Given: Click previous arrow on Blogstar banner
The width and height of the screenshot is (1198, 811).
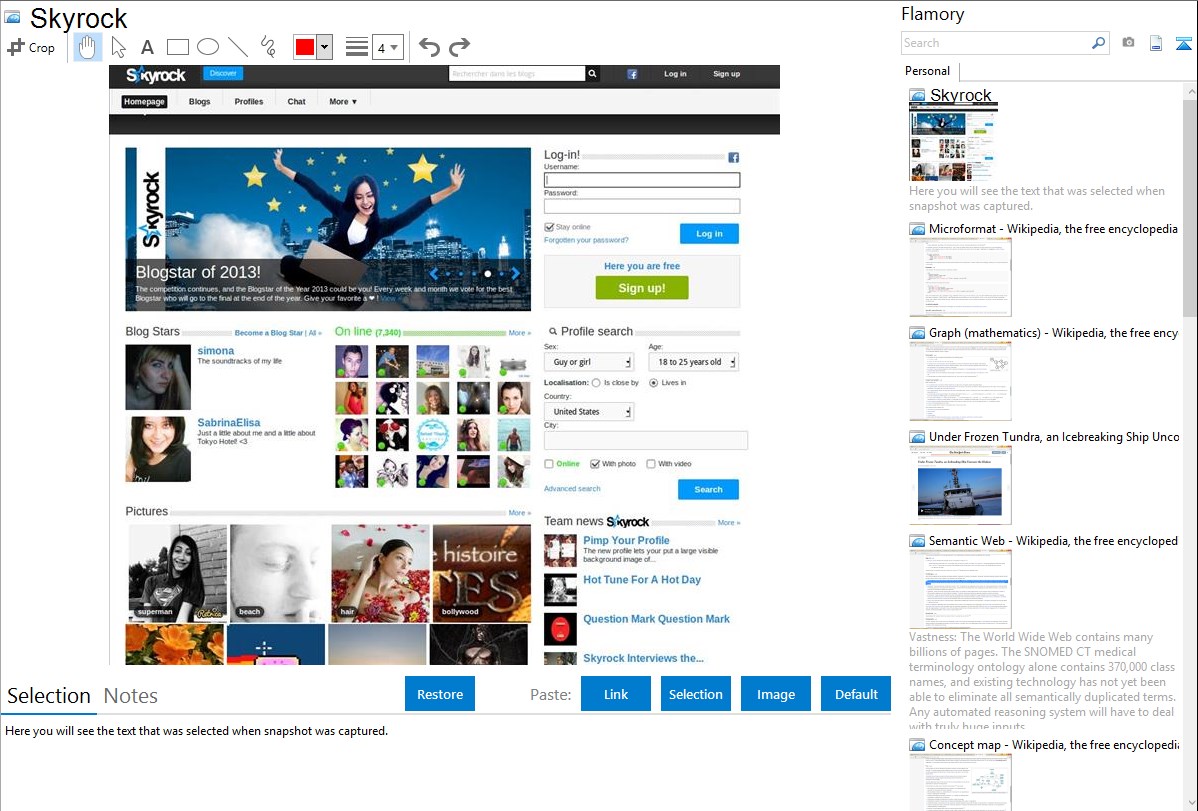Looking at the screenshot, I should pos(434,273).
